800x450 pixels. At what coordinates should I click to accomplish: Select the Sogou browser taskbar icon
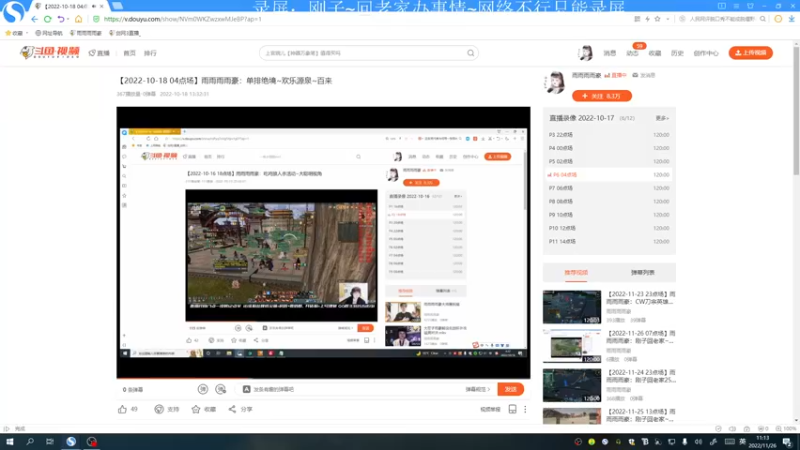point(71,442)
